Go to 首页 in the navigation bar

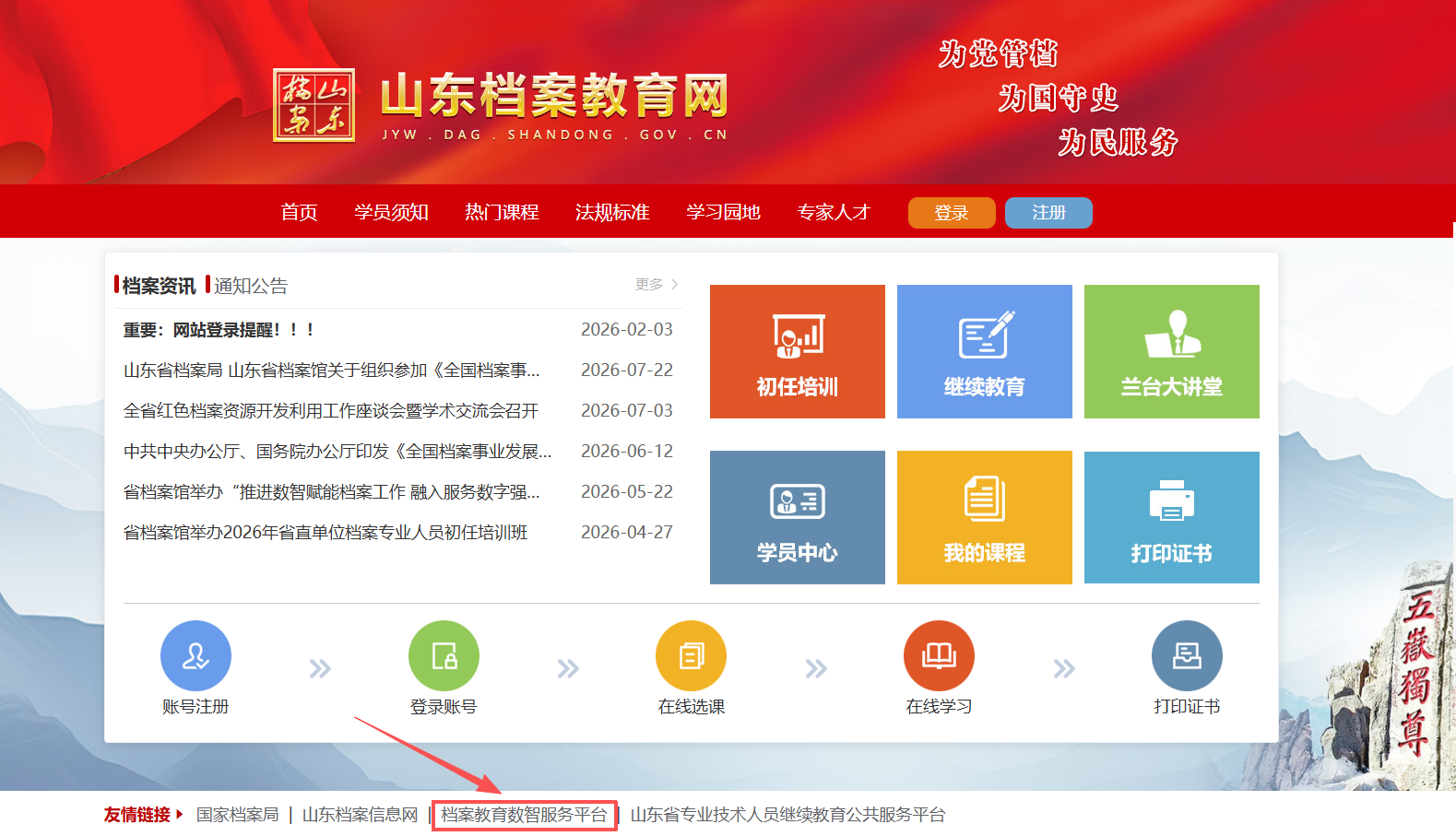(x=299, y=212)
